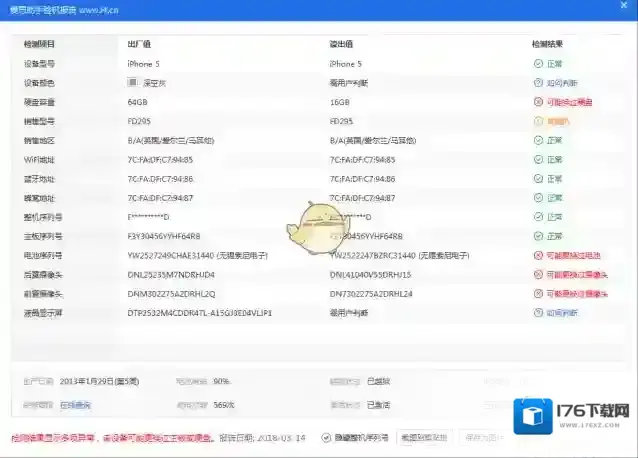Click the check icon in 蜂窝地址 row
The image size is (638, 458).
[538, 198]
